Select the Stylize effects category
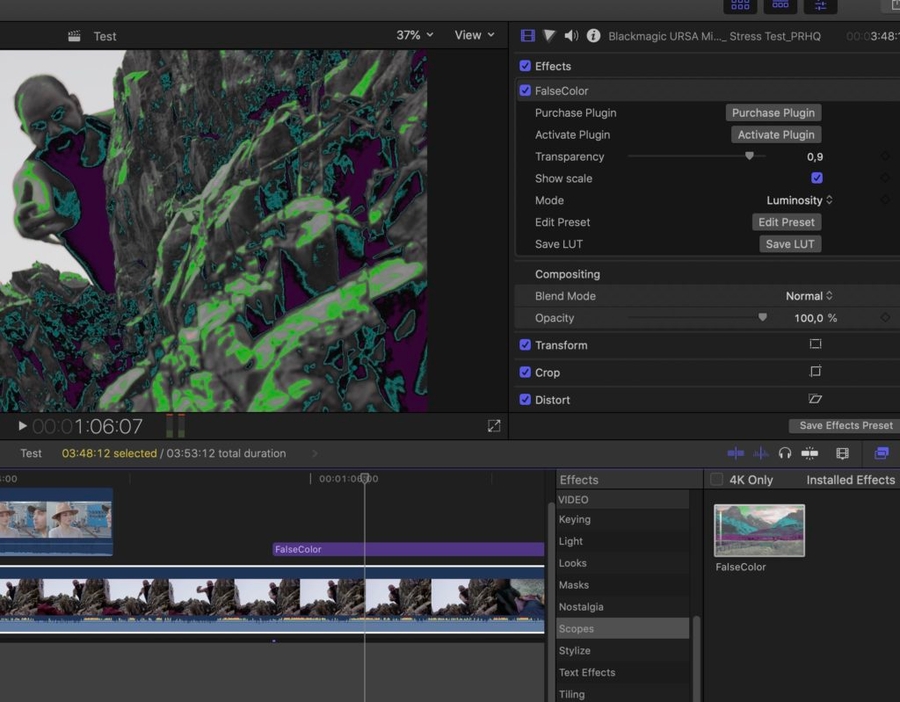 (575, 651)
